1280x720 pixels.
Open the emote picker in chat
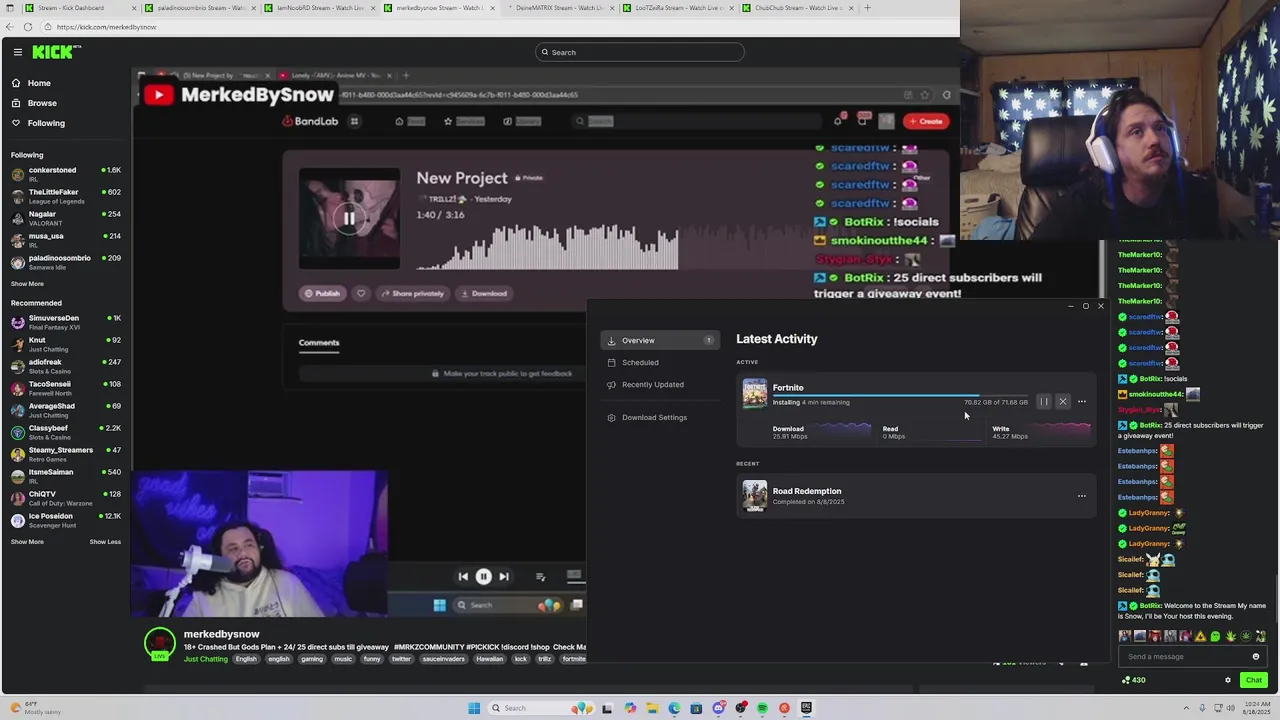[1256, 657]
